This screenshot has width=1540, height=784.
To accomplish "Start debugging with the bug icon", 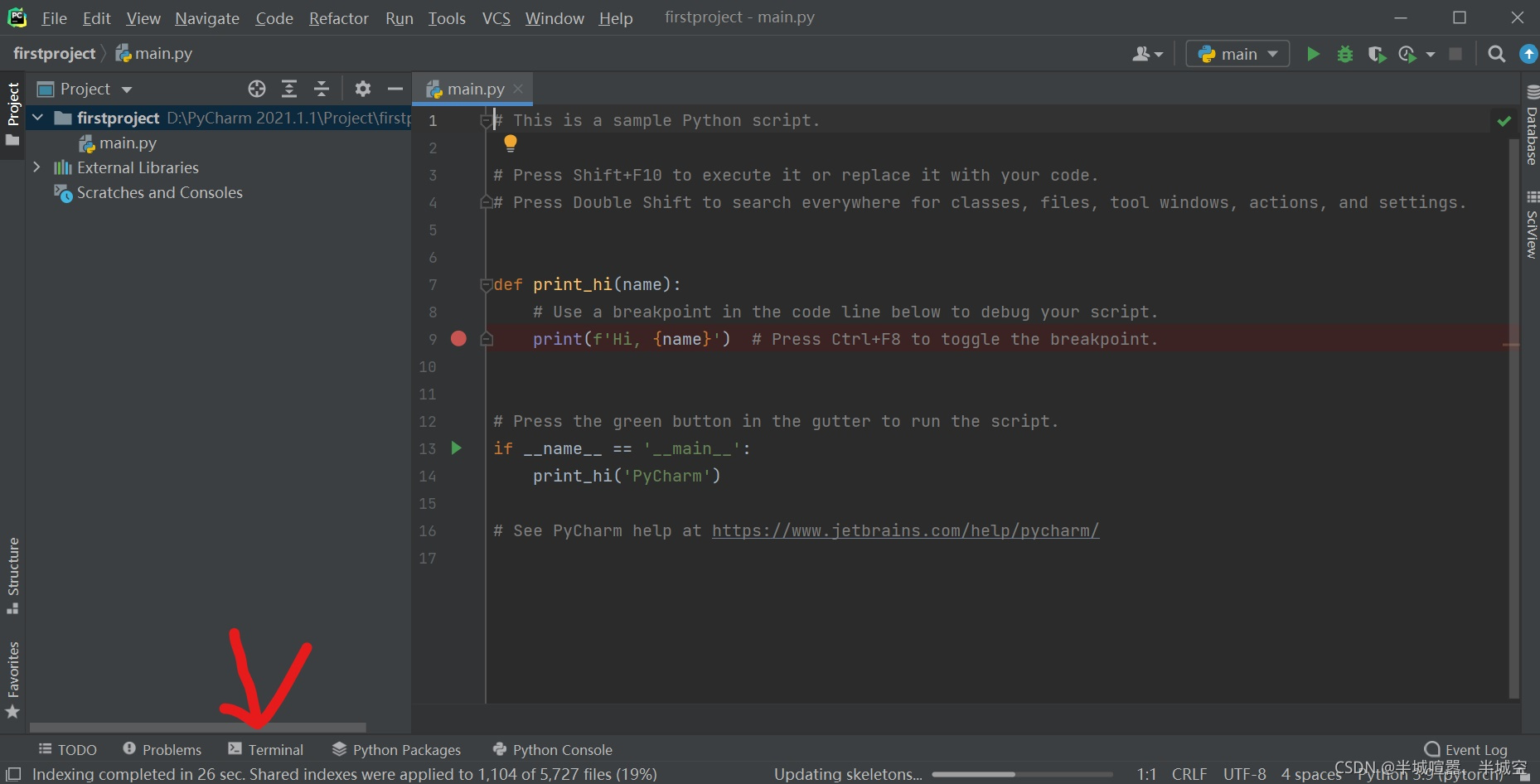I will coord(1345,54).
